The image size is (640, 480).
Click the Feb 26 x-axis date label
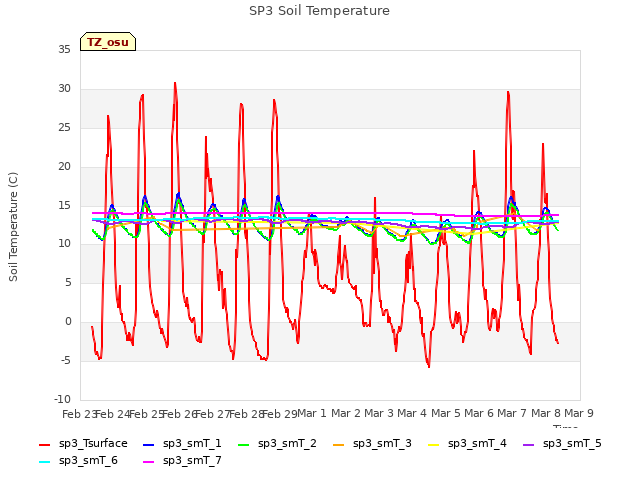coord(180,414)
